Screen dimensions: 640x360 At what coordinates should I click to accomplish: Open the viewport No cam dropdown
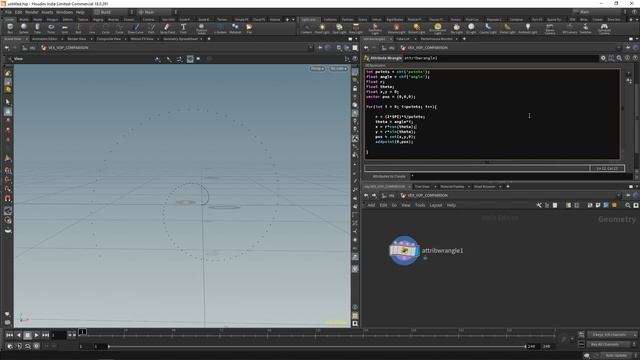pyautogui.click(x=338, y=69)
